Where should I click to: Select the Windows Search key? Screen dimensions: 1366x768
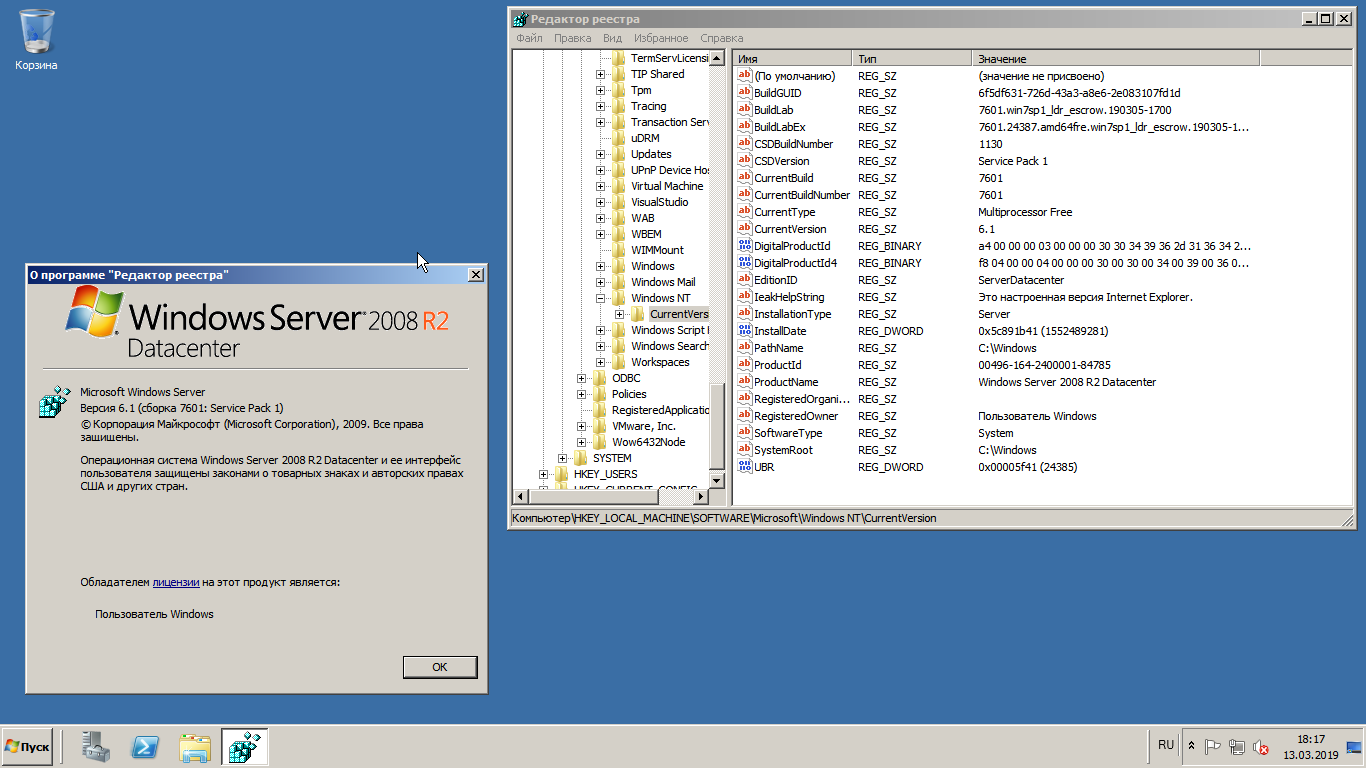(669, 346)
